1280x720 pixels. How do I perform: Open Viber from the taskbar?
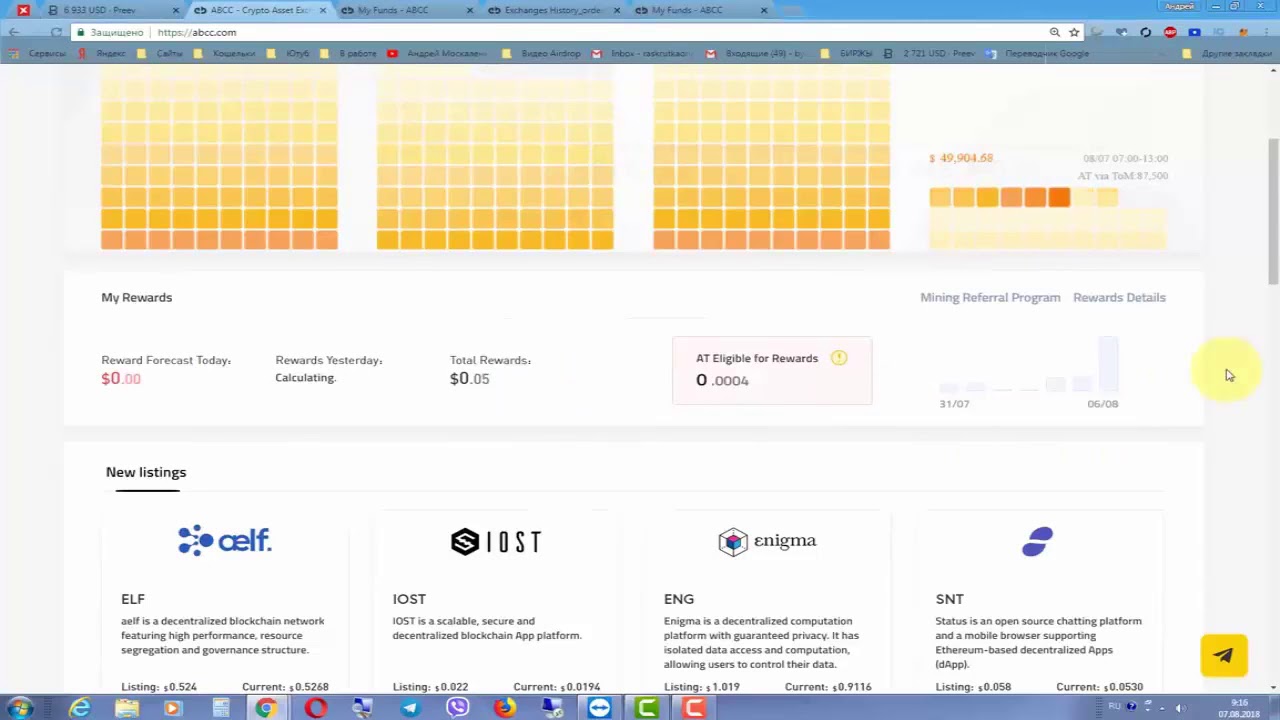point(458,708)
